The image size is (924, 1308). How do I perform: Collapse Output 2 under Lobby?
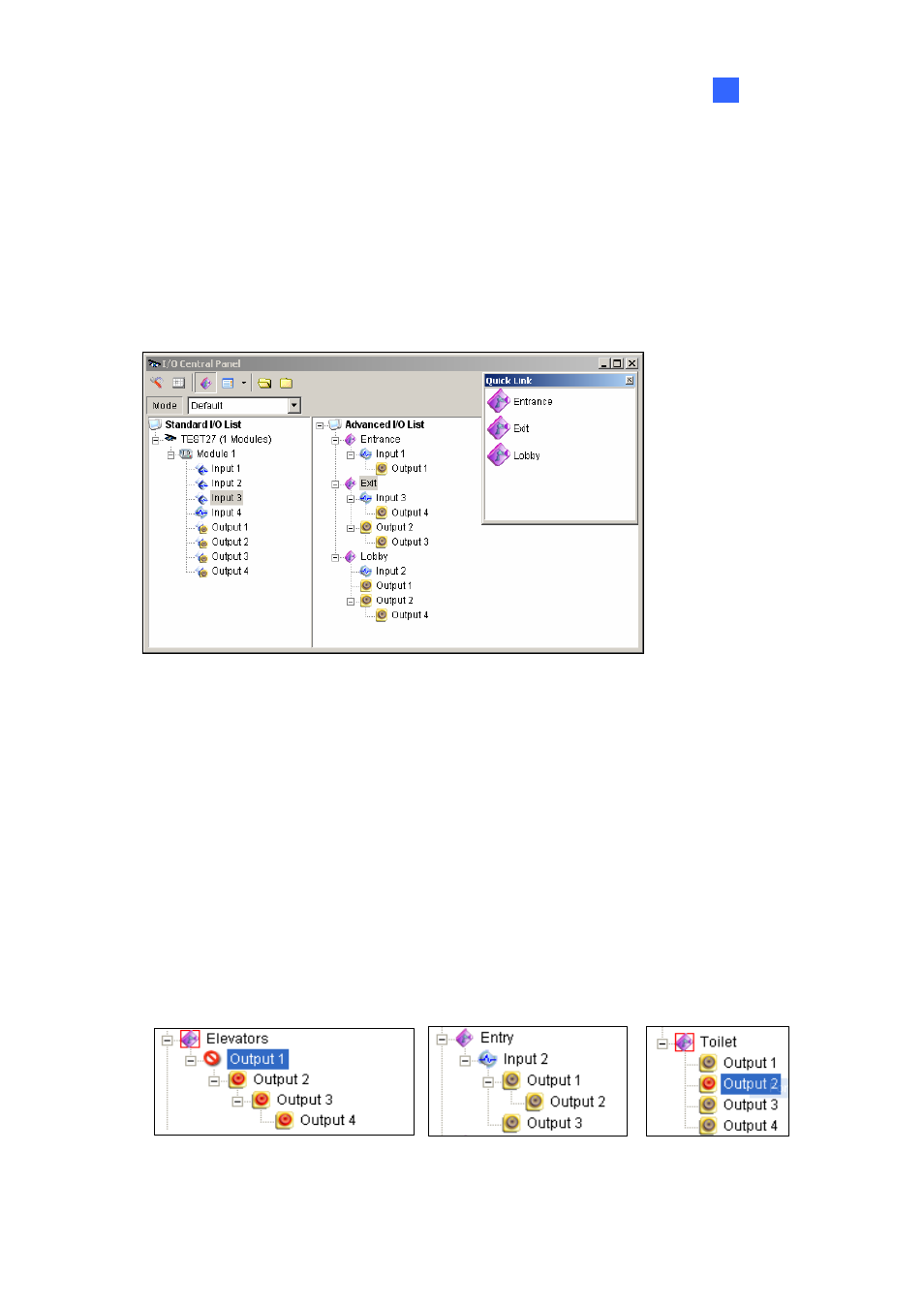point(351,601)
